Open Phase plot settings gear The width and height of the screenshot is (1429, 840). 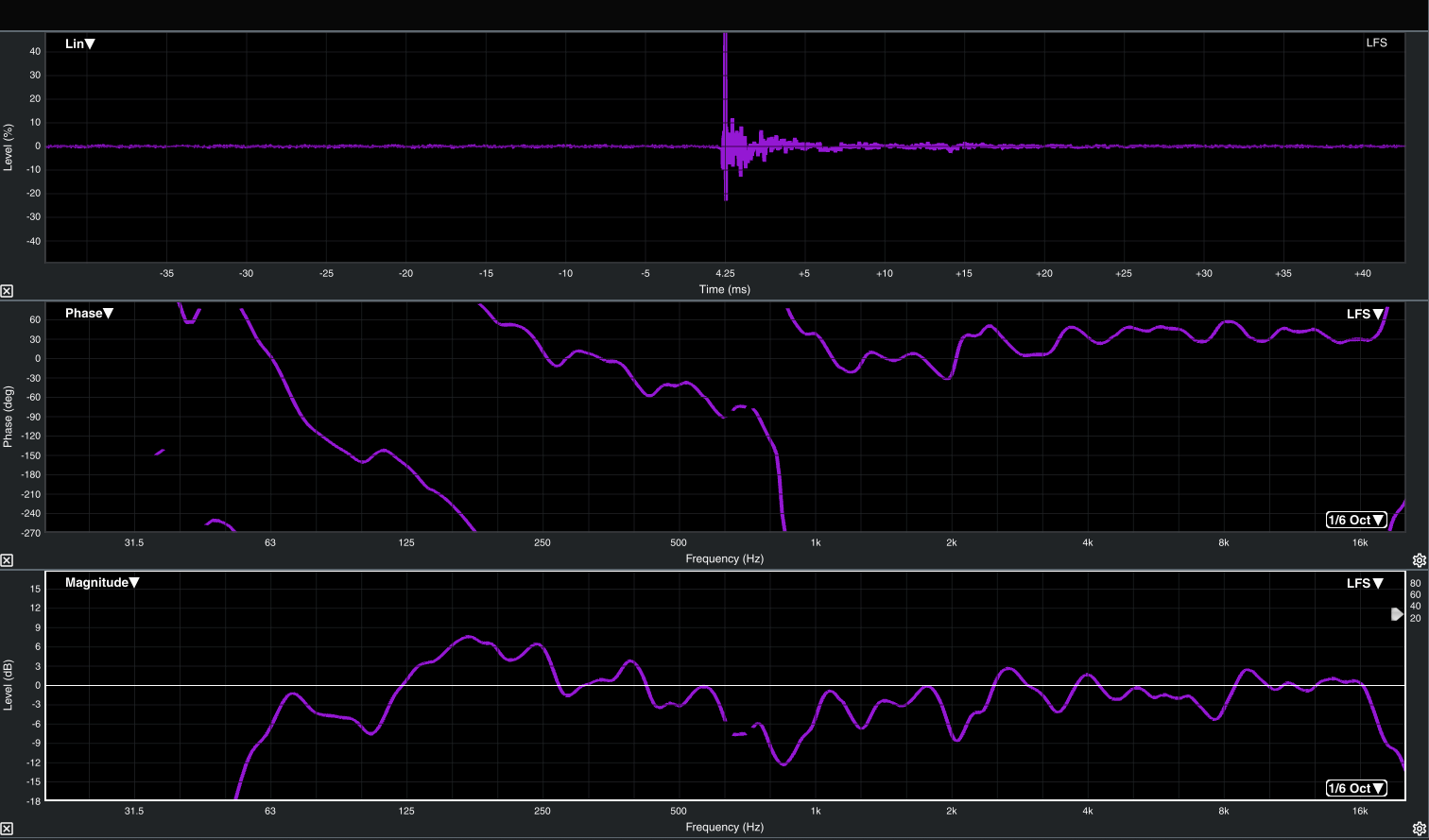point(1419,560)
